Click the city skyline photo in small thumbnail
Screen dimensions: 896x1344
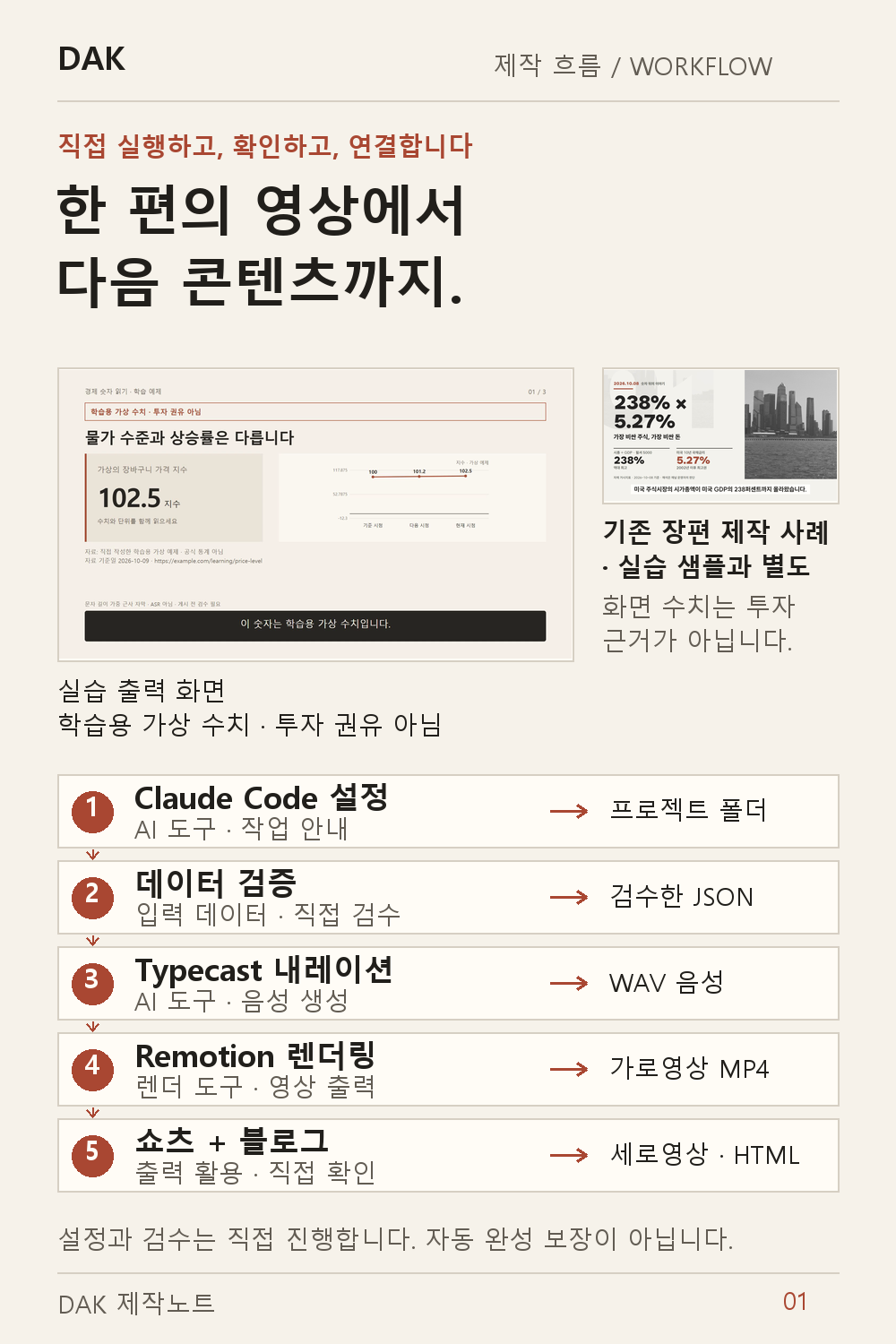[791, 426]
